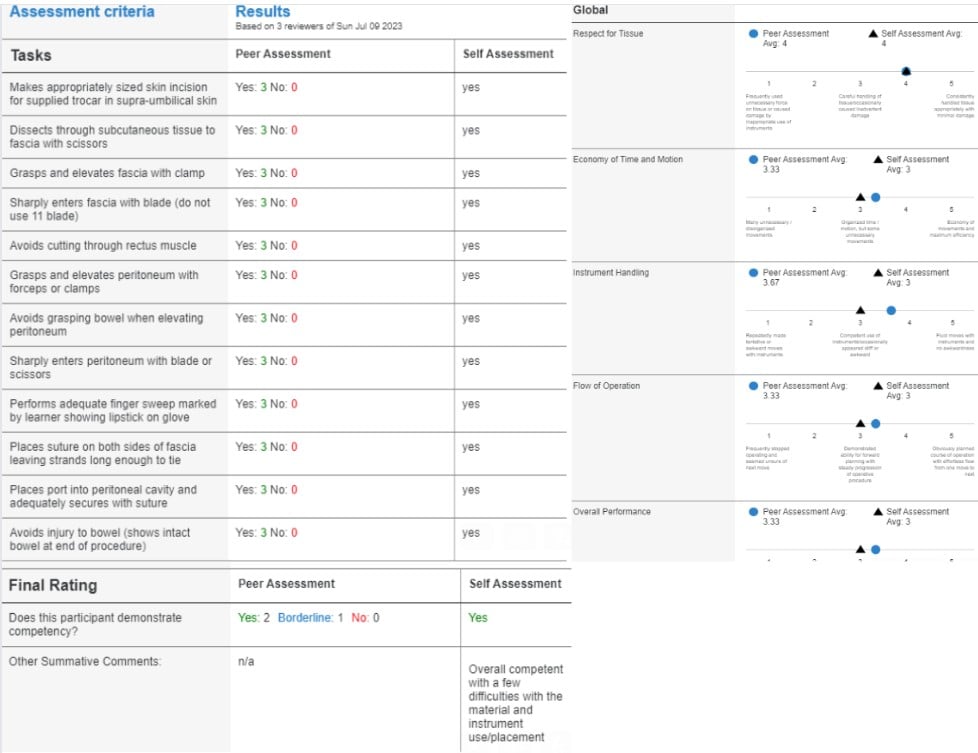Switch to the Results heading

coord(262,12)
